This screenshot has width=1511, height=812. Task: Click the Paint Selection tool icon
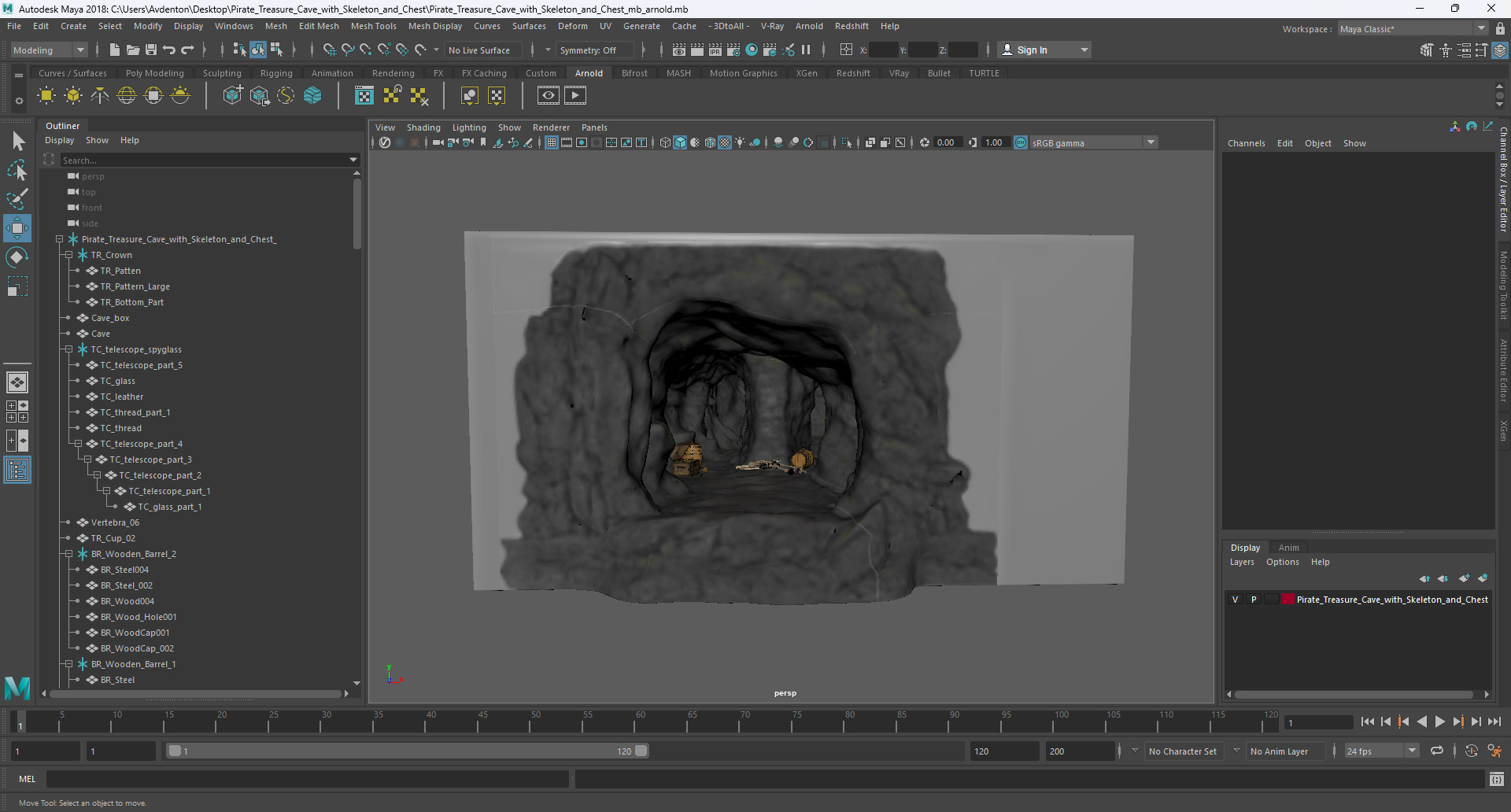[17, 198]
